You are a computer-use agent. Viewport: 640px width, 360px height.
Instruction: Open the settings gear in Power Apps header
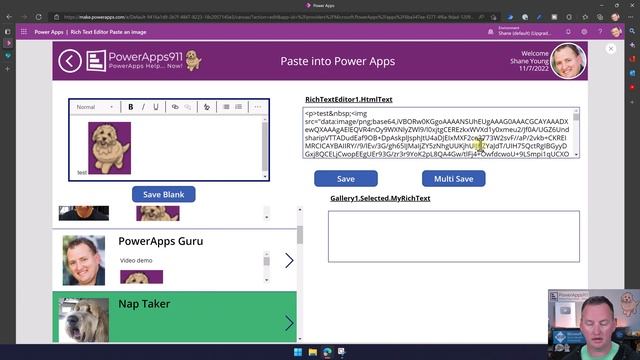tap(584, 31)
